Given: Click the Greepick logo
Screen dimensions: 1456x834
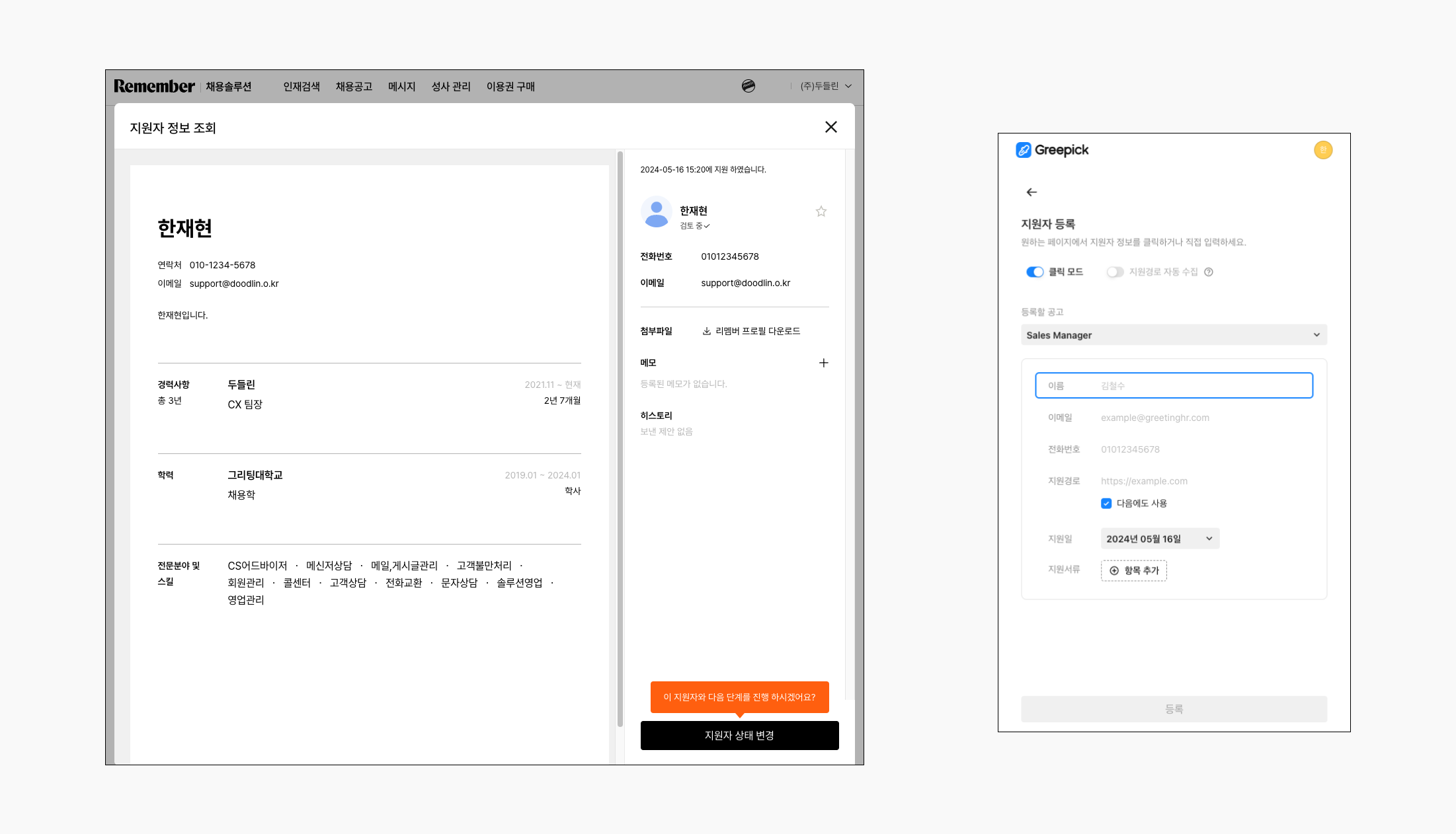Looking at the screenshot, I should pos(1052,150).
